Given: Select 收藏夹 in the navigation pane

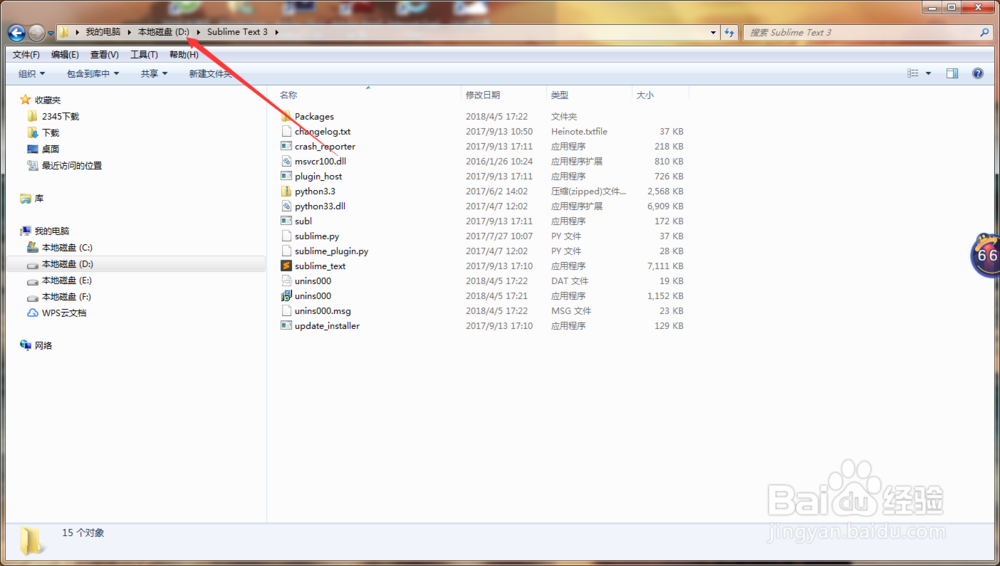Looking at the screenshot, I should coord(47,100).
